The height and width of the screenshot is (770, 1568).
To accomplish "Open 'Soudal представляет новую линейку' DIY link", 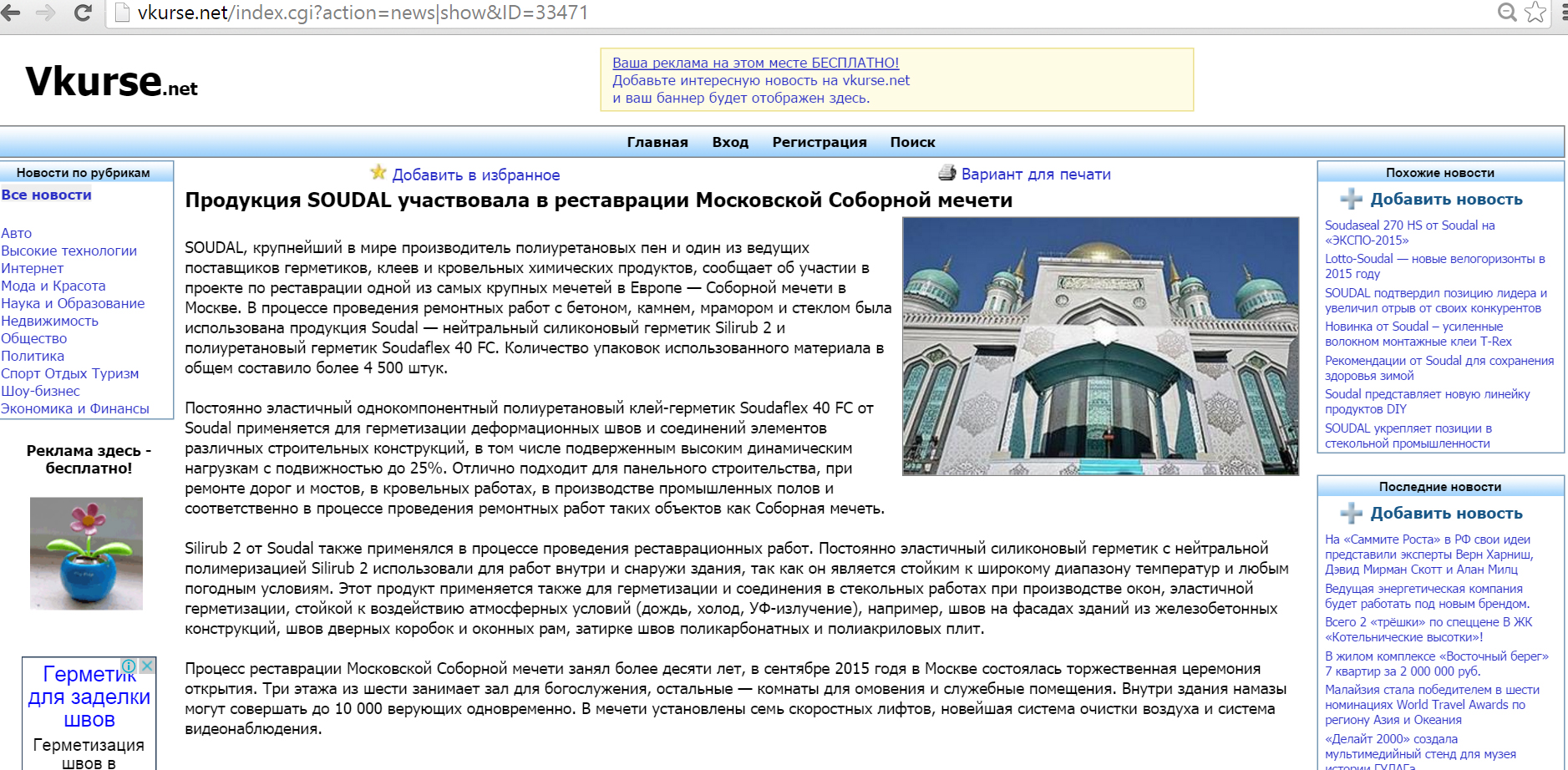I will coord(1427,402).
